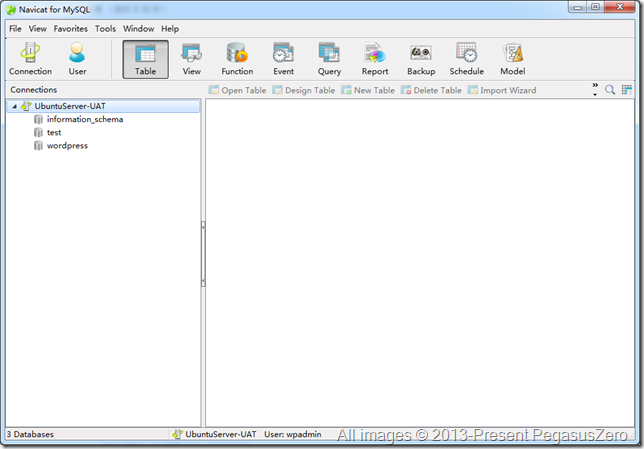Image resolution: width=644 pixels, height=449 pixels.
Task: Open the Report toolbar icon
Action: point(375,59)
